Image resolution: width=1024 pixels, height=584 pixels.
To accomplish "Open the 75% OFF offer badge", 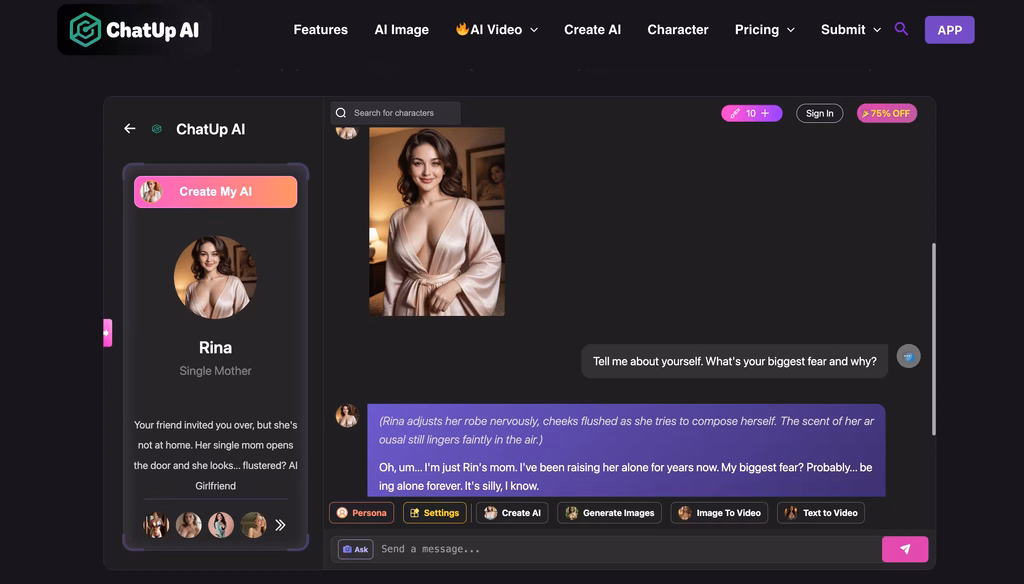I will [887, 114].
